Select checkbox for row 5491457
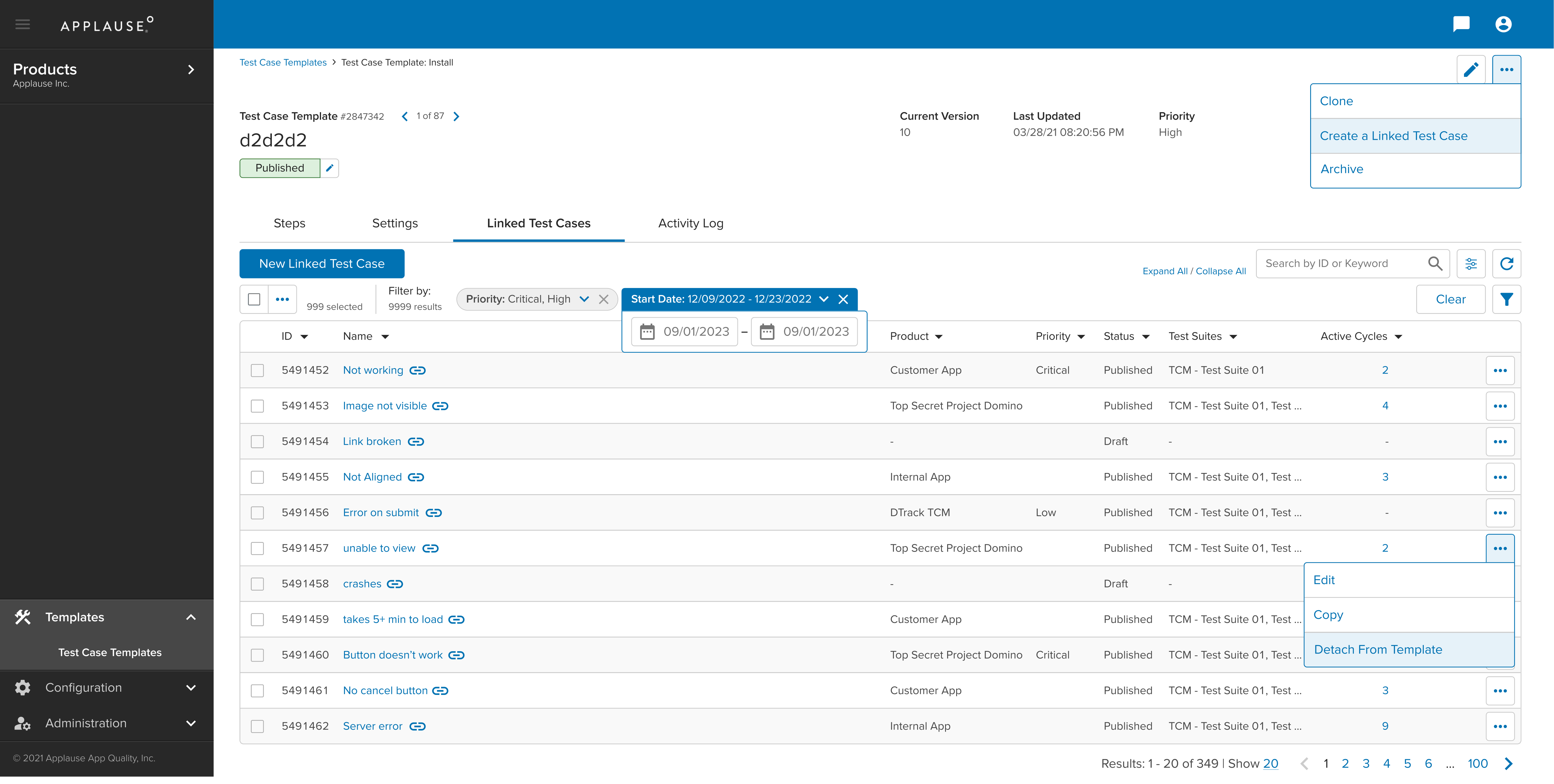 [x=258, y=548]
